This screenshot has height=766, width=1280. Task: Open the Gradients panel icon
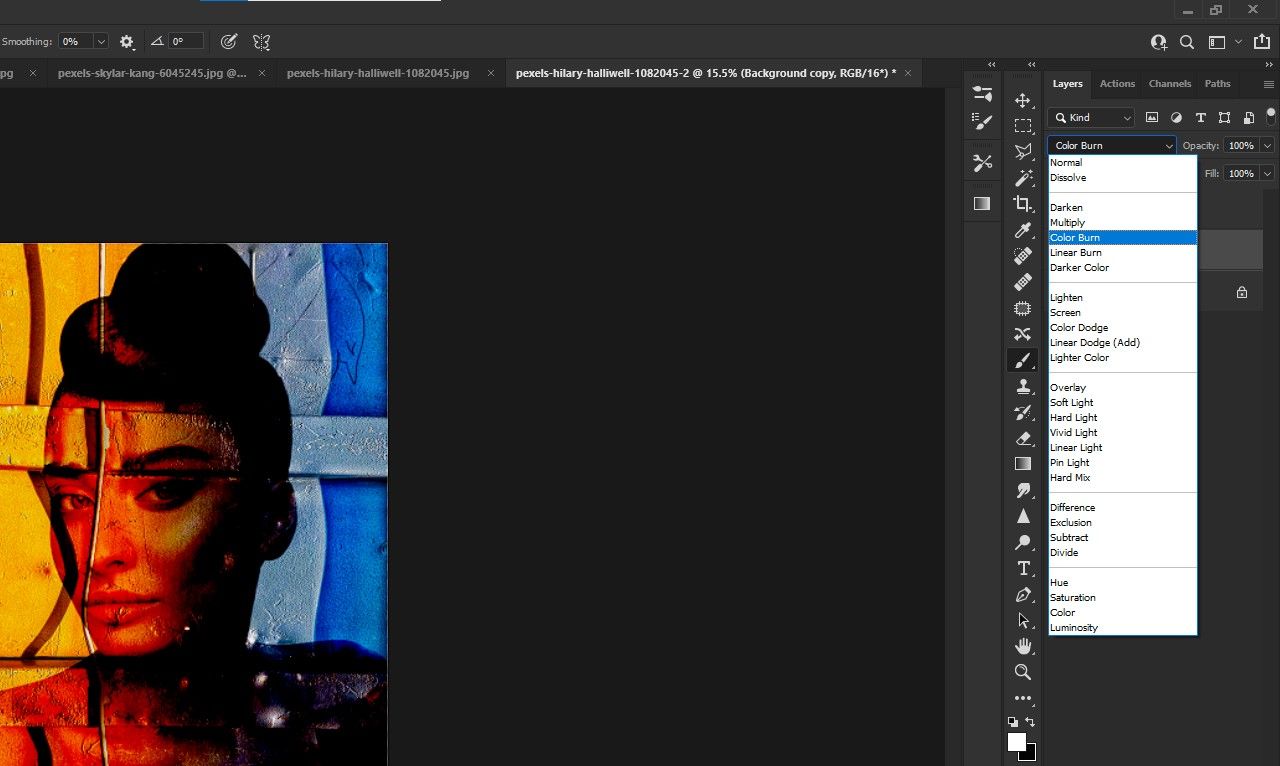[982, 203]
